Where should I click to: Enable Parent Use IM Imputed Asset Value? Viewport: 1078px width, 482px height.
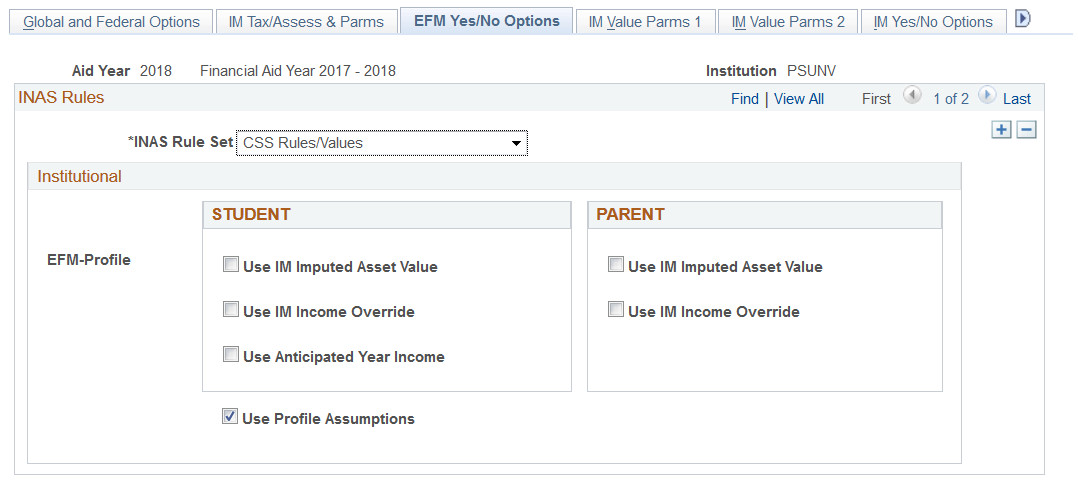pos(616,266)
